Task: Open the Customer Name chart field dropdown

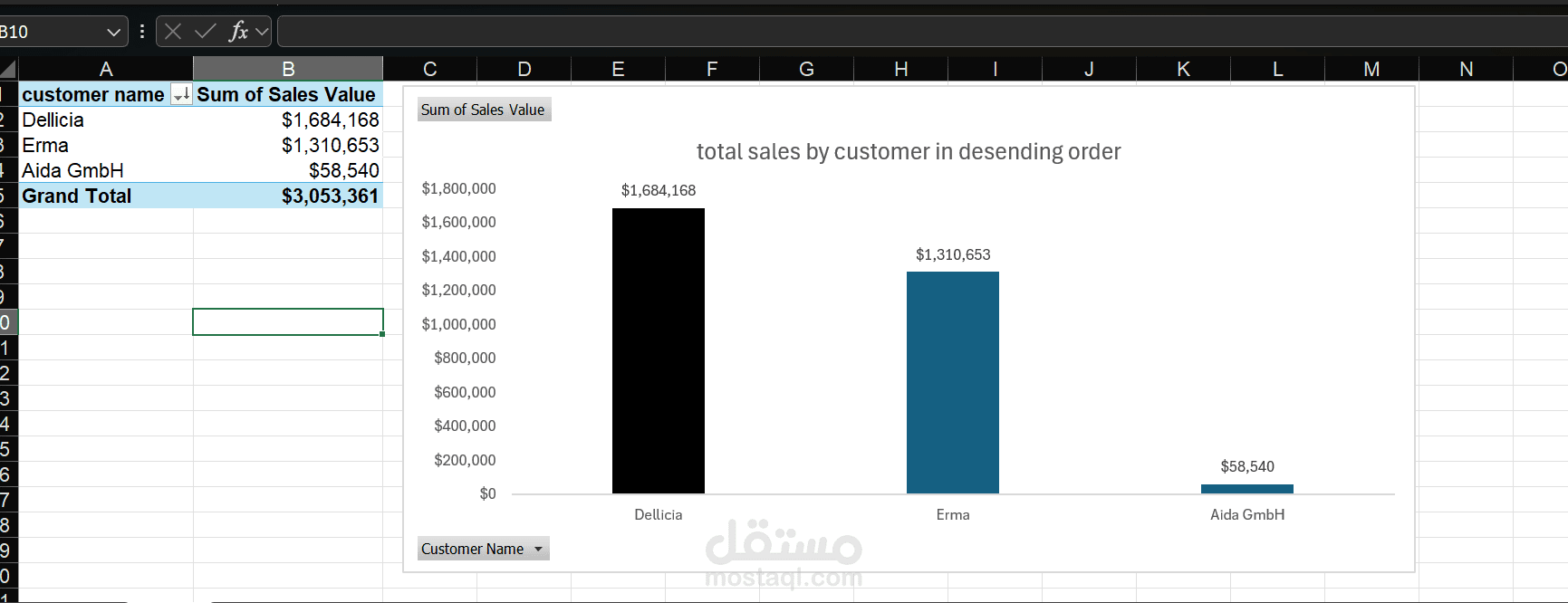Action: coord(538,549)
